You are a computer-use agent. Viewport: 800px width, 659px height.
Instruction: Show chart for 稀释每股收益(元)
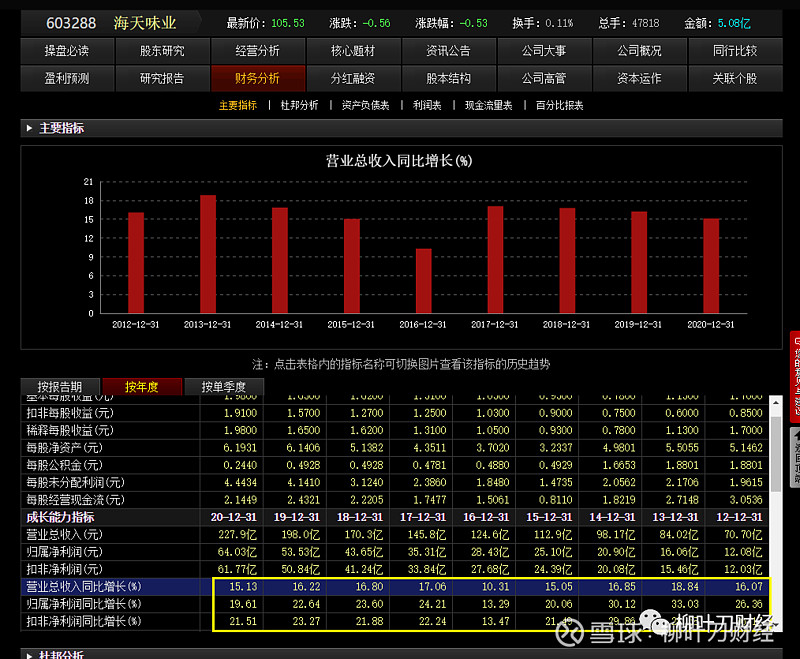[x=70, y=430]
